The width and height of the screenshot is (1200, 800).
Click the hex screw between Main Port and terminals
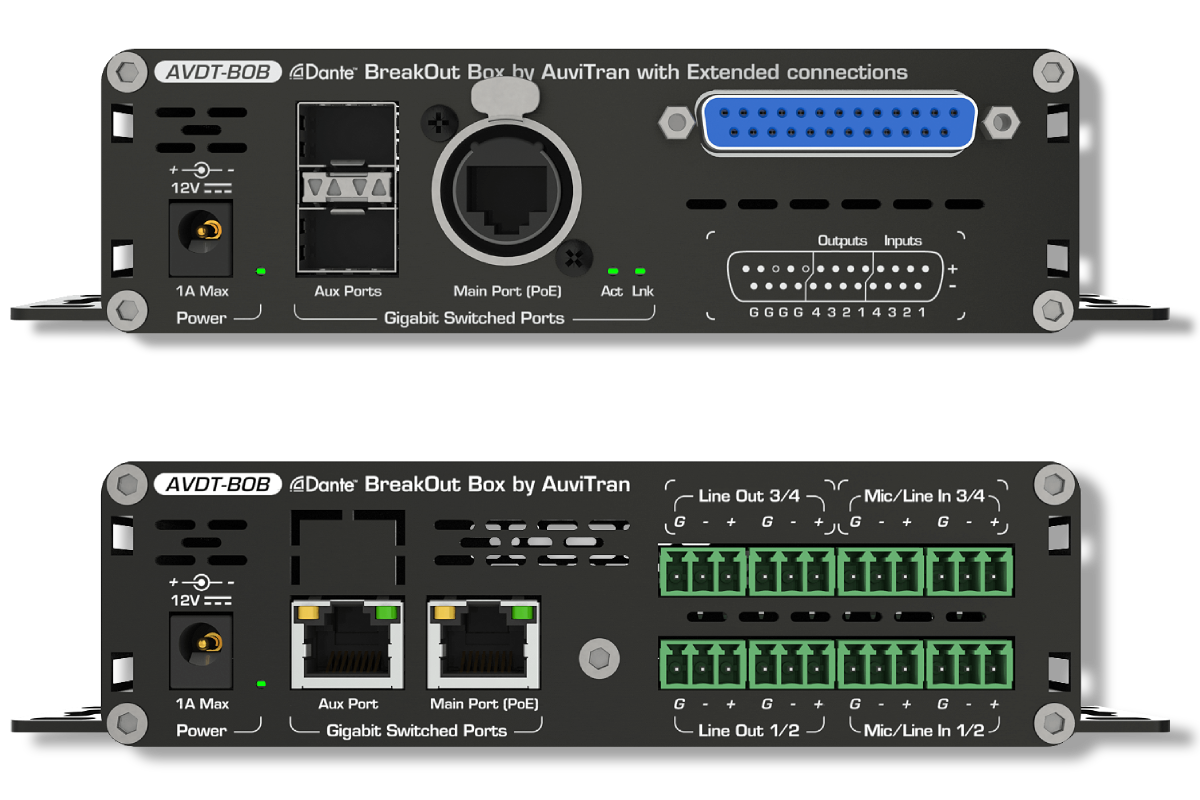pyautogui.click(x=598, y=658)
